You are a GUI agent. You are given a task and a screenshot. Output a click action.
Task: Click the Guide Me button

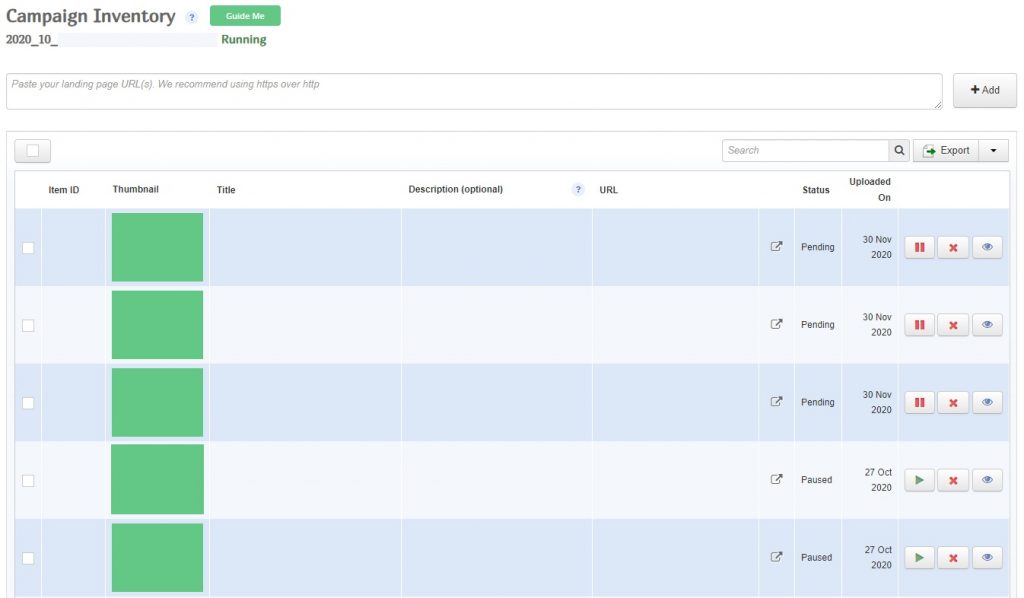pyautogui.click(x=245, y=16)
